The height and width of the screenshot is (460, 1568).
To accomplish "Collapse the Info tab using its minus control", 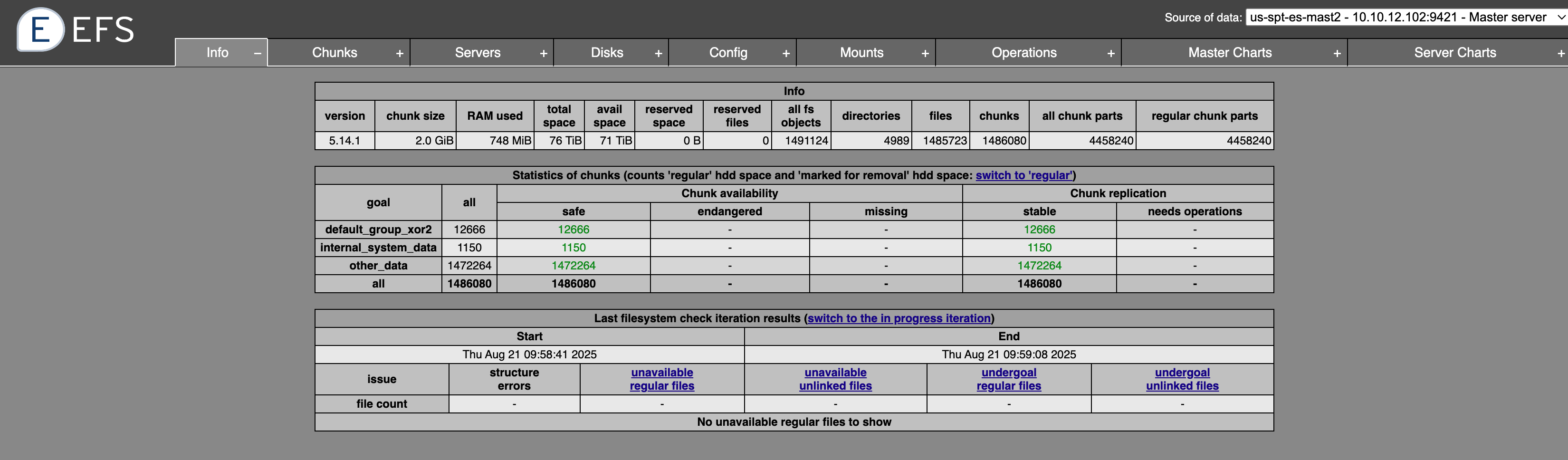I will point(257,52).
